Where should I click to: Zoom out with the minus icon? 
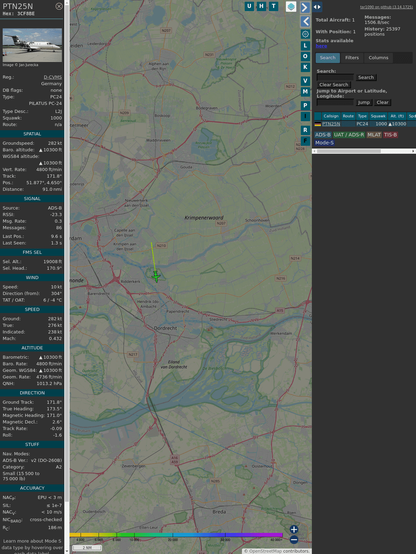(294, 540)
